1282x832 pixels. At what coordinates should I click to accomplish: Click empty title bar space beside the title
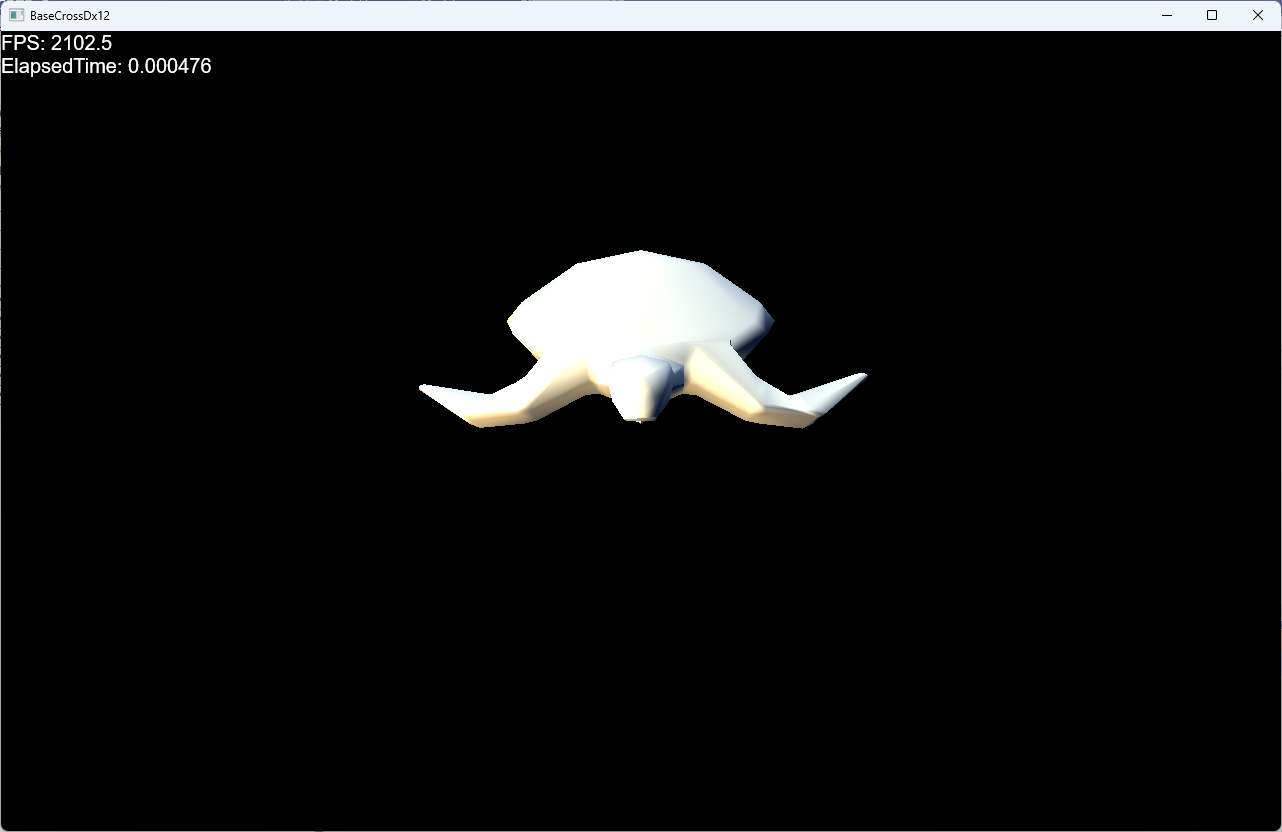pos(600,15)
